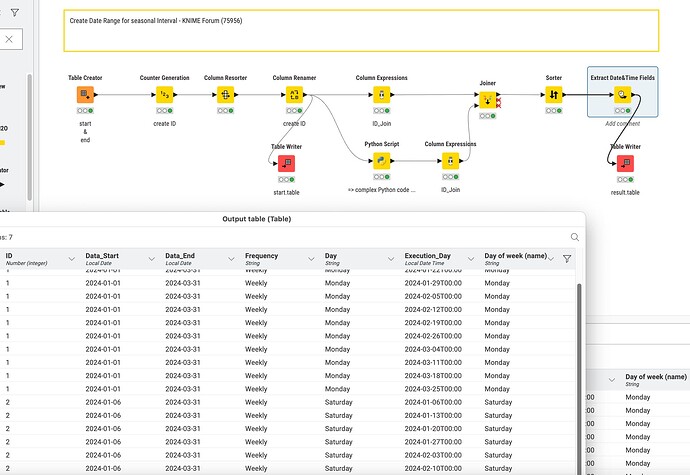Viewport: 690px width, 475px height.
Task: Select the Python Script node
Action: (382, 161)
